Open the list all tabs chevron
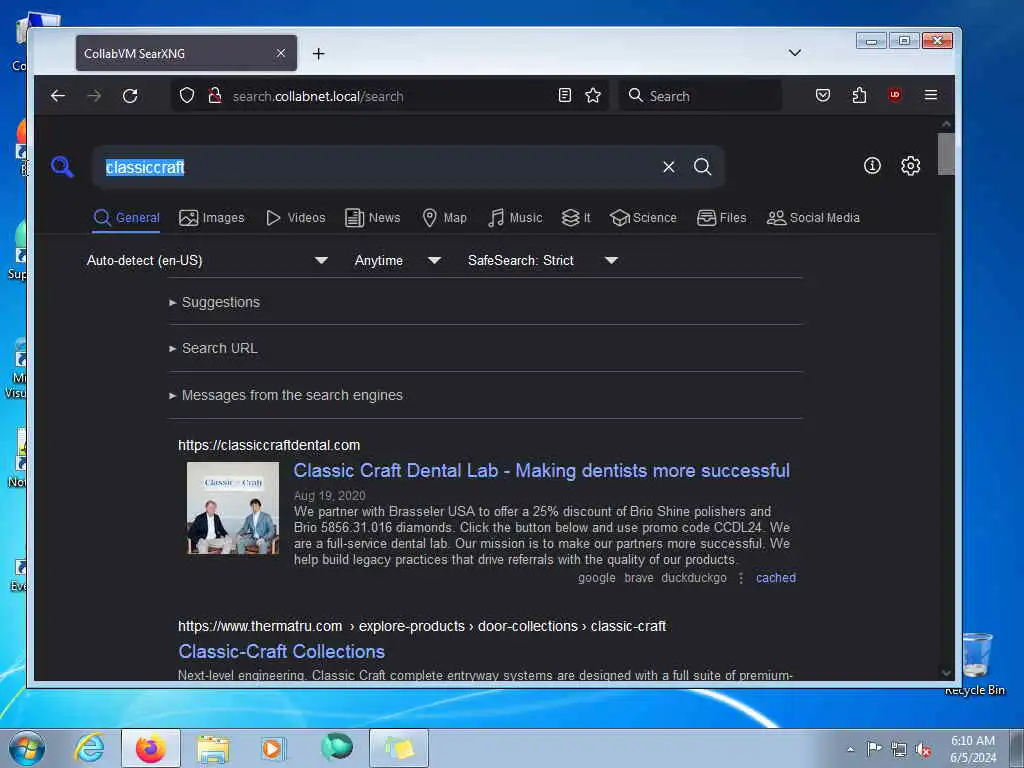Screen dimensions: 1024x768 (795, 52)
